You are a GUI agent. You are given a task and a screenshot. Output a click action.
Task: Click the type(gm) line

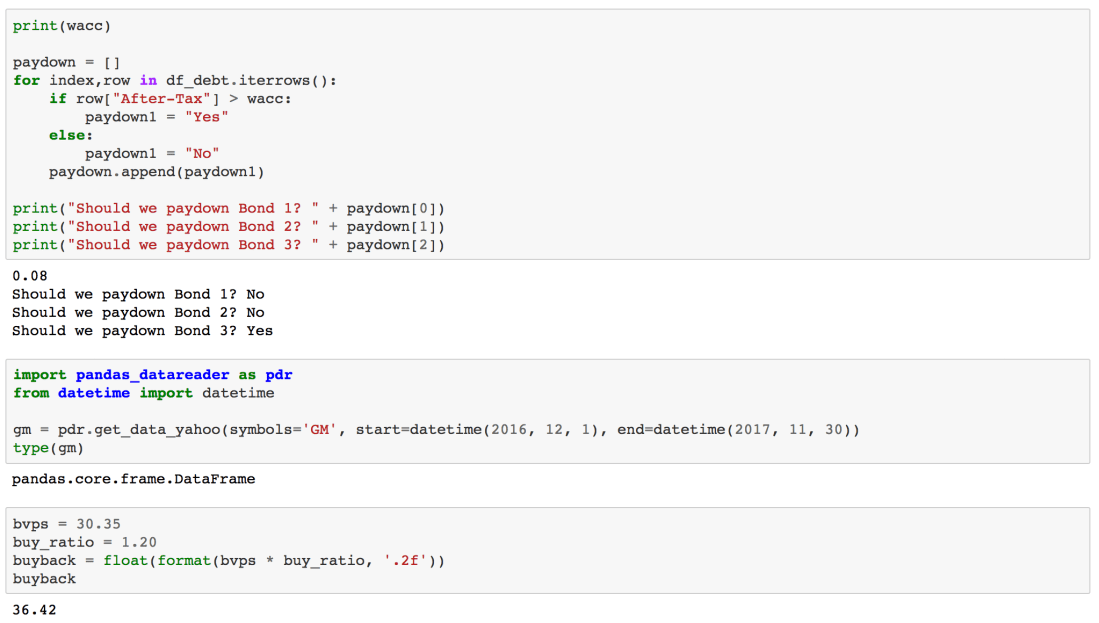pos(48,448)
